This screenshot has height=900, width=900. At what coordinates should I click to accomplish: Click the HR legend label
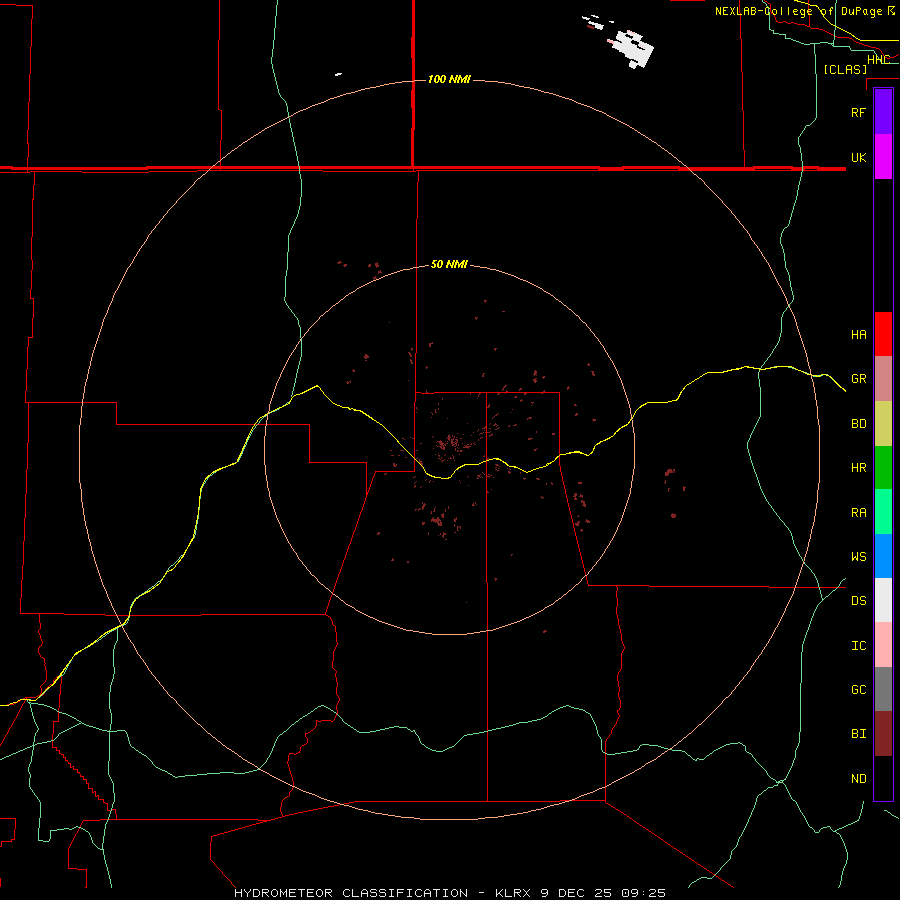[x=858, y=468]
